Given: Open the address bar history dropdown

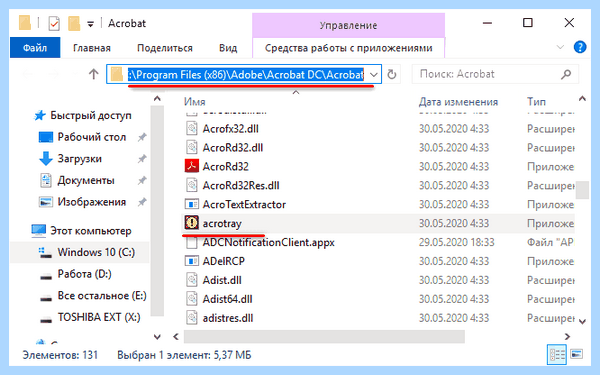Looking at the screenshot, I should [374, 74].
